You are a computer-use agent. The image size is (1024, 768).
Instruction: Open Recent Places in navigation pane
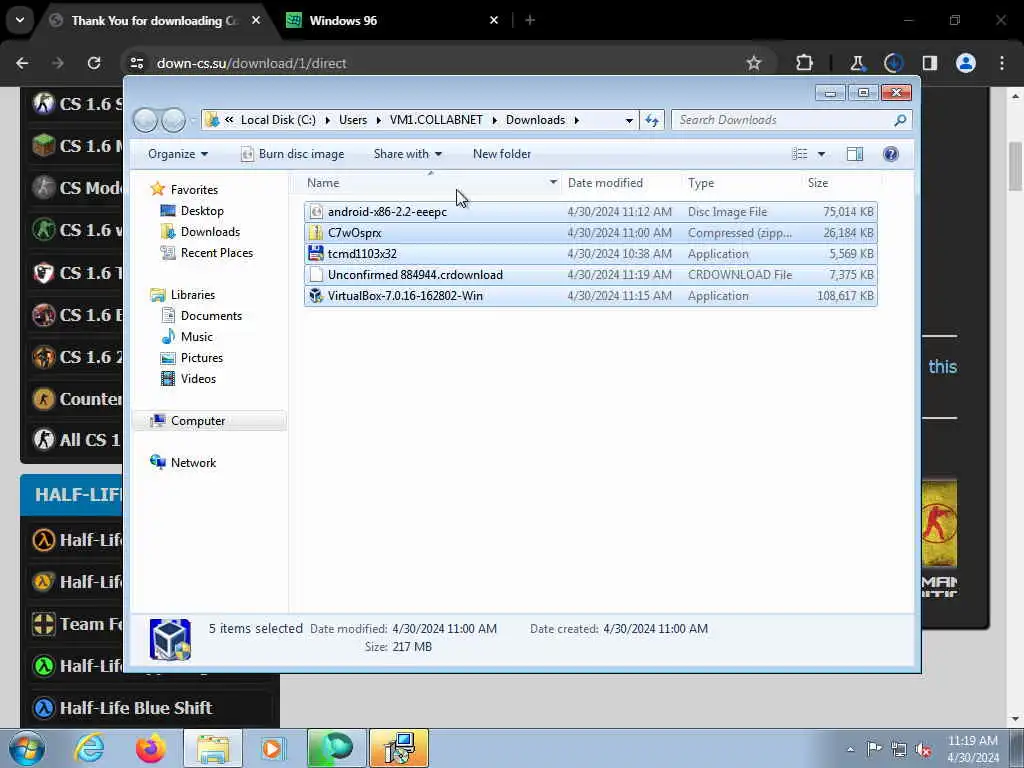coord(216,253)
